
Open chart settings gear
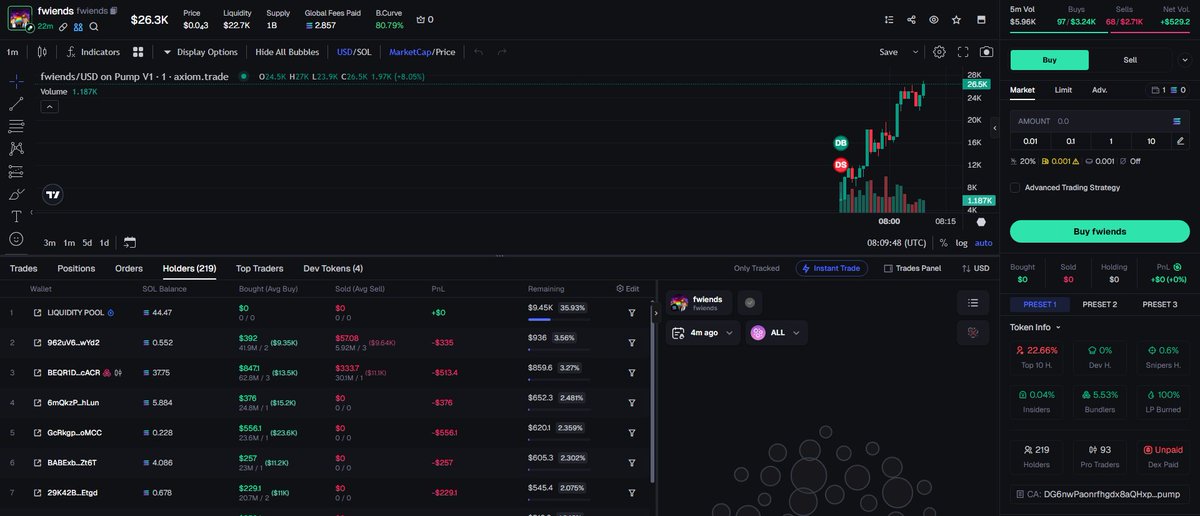[939, 52]
